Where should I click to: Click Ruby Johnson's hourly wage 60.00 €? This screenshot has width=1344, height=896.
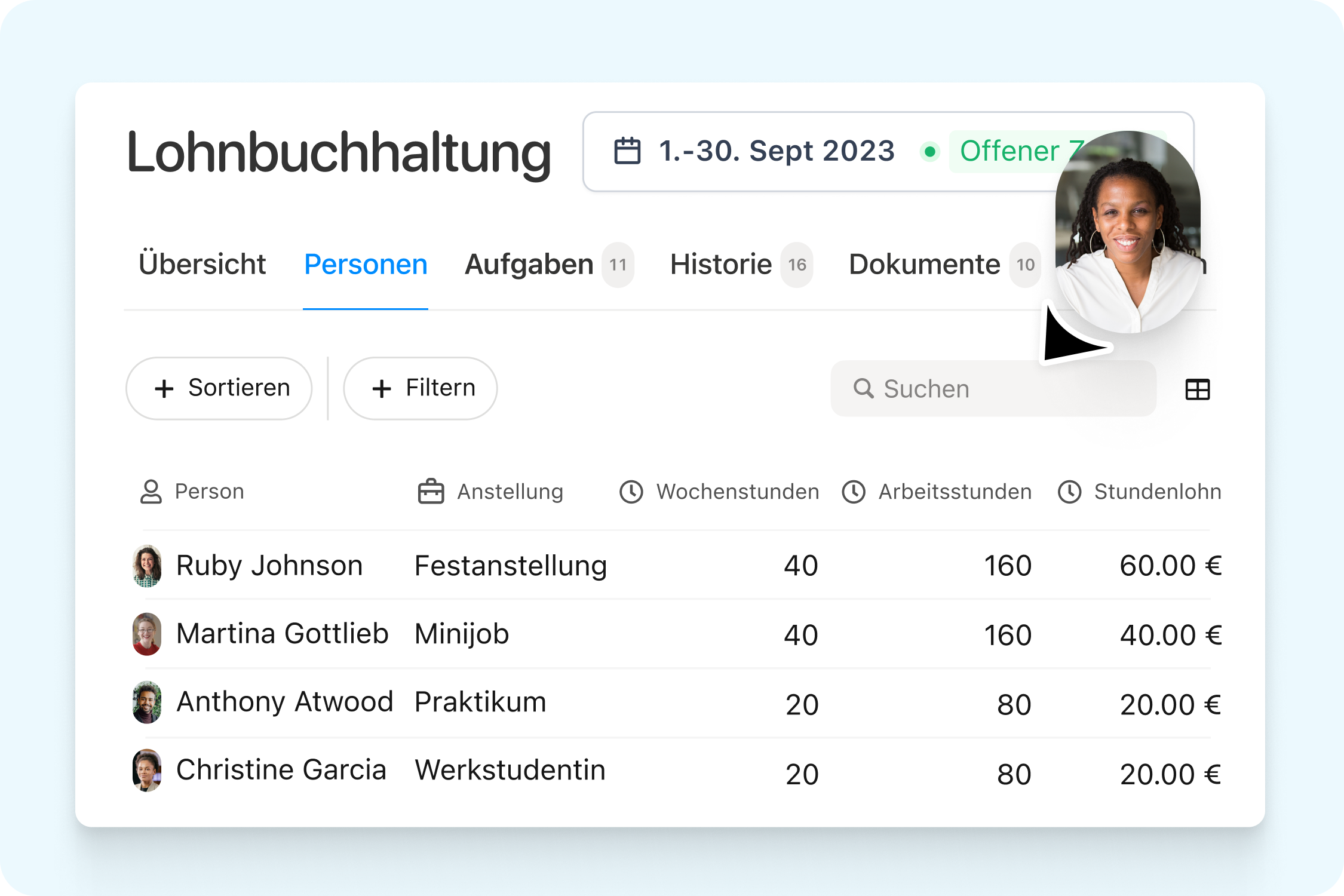tap(1171, 566)
